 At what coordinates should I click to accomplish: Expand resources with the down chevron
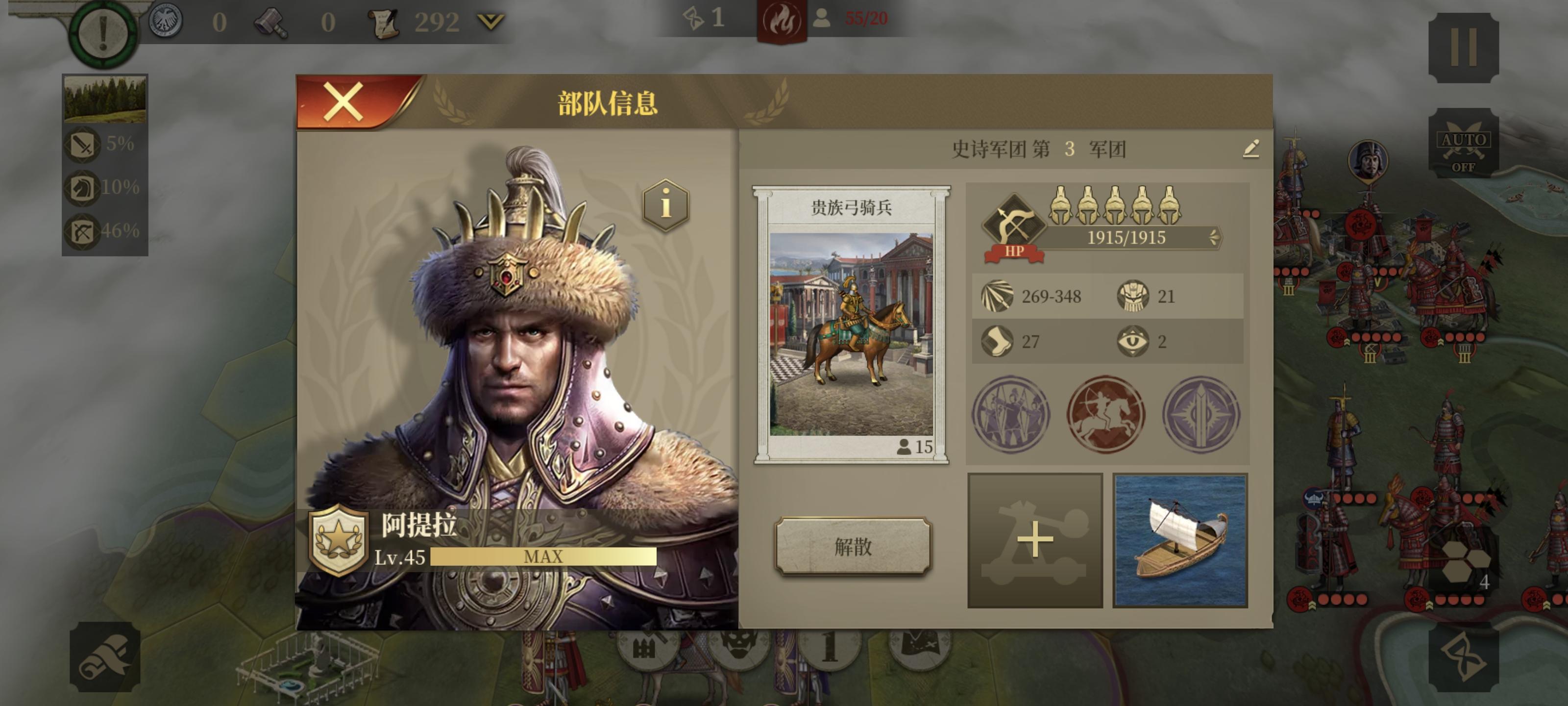click(x=490, y=23)
